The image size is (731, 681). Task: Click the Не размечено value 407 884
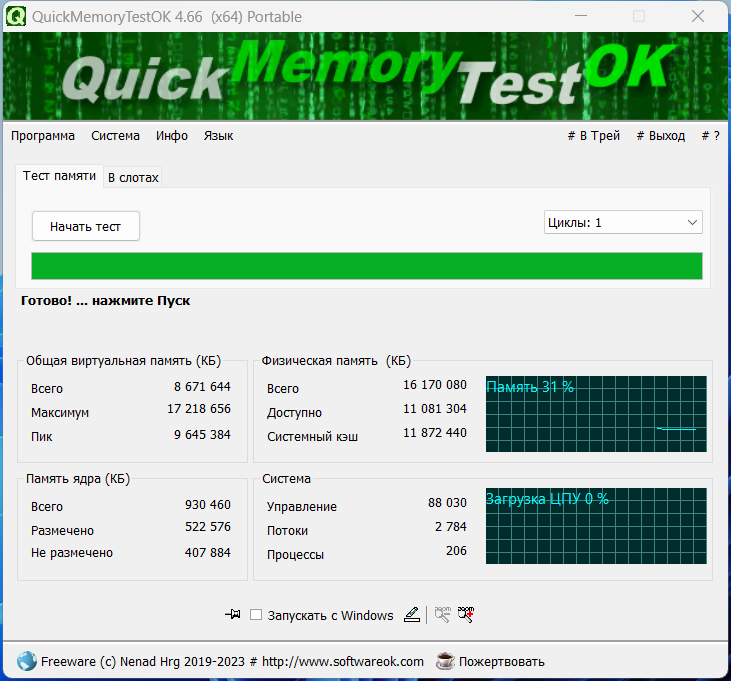(207, 552)
